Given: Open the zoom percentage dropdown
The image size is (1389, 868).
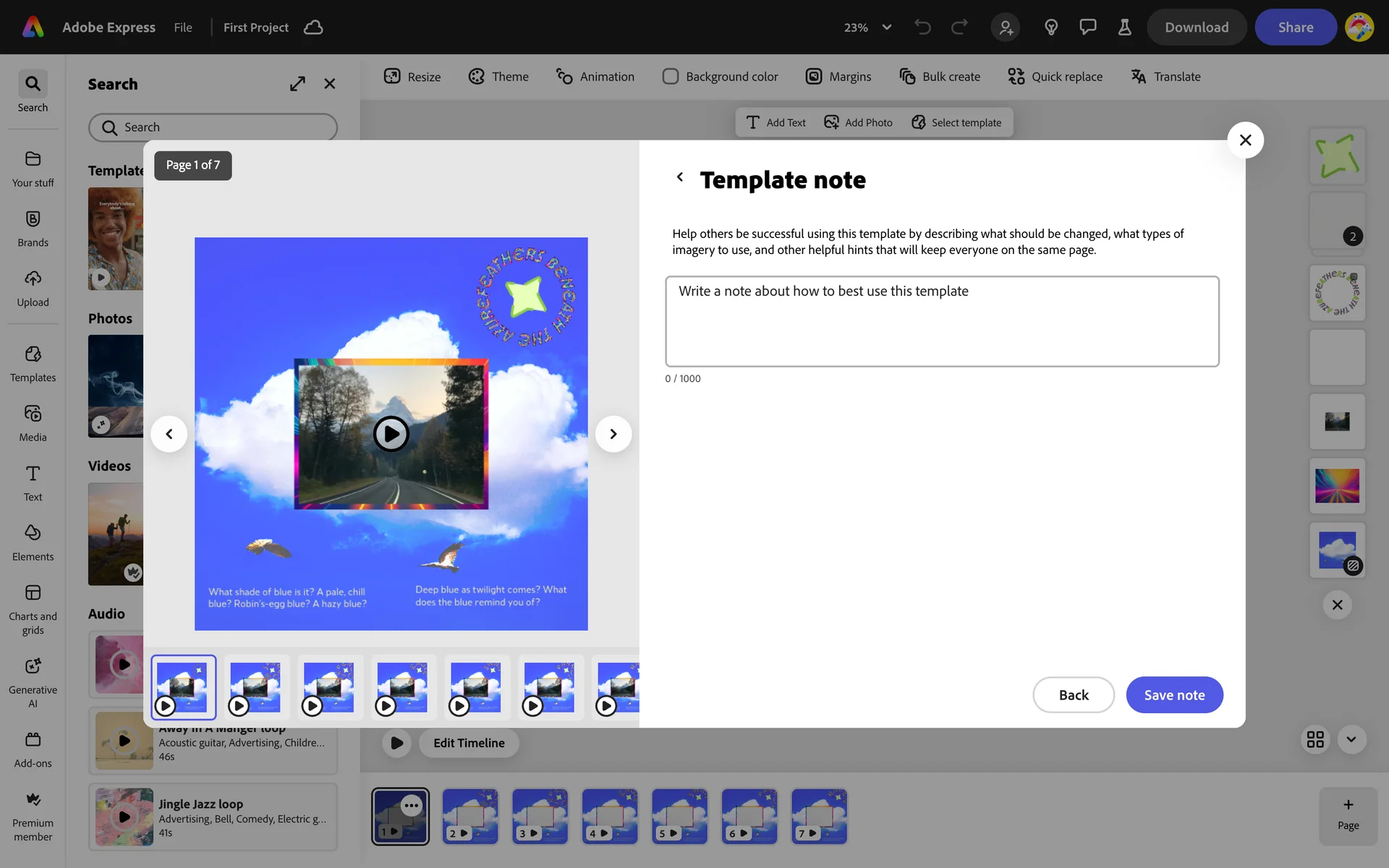Looking at the screenshot, I should [x=886, y=27].
